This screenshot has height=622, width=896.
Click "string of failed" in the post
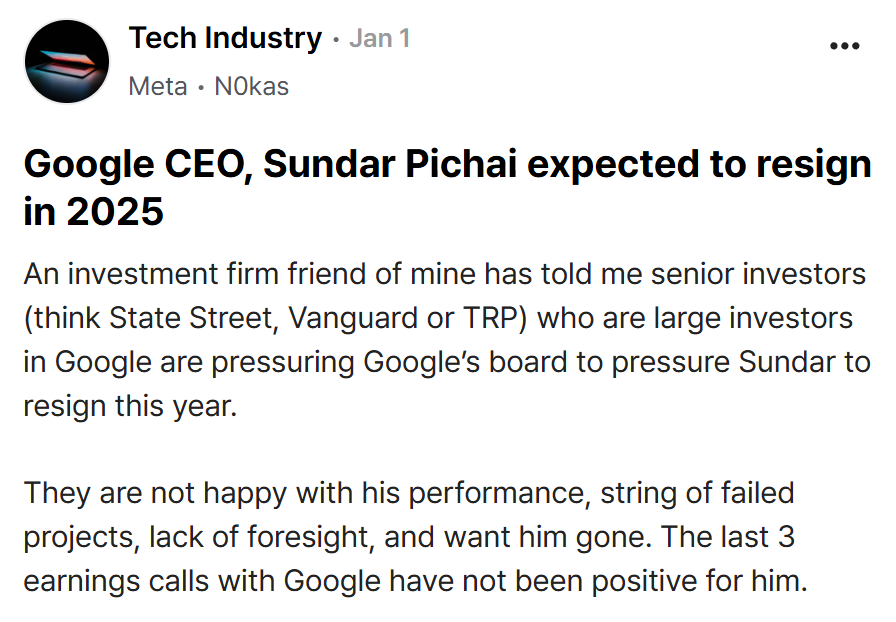(697, 493)
